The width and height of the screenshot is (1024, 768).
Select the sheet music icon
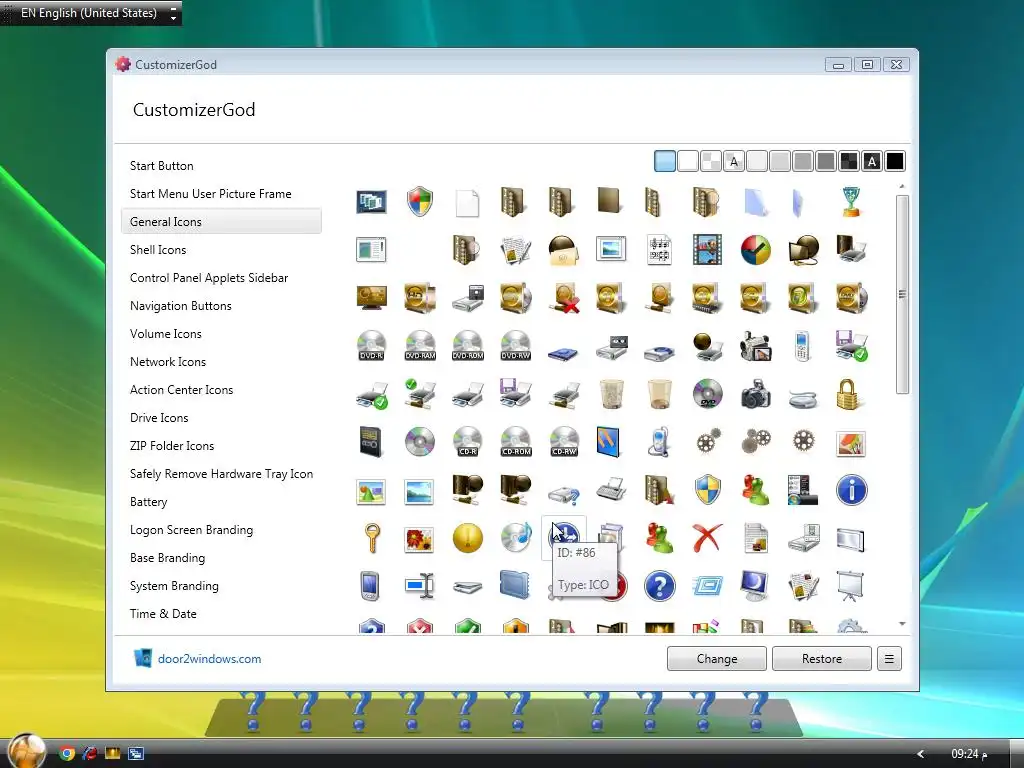[x=659, y=249]
